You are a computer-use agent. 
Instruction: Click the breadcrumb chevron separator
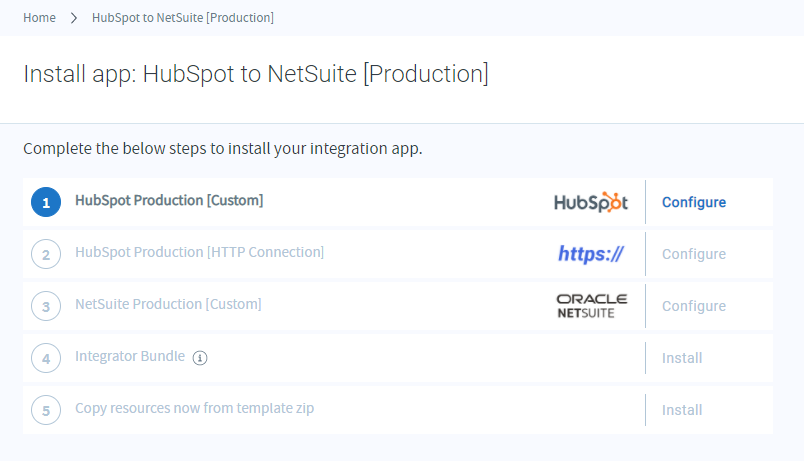74,18
